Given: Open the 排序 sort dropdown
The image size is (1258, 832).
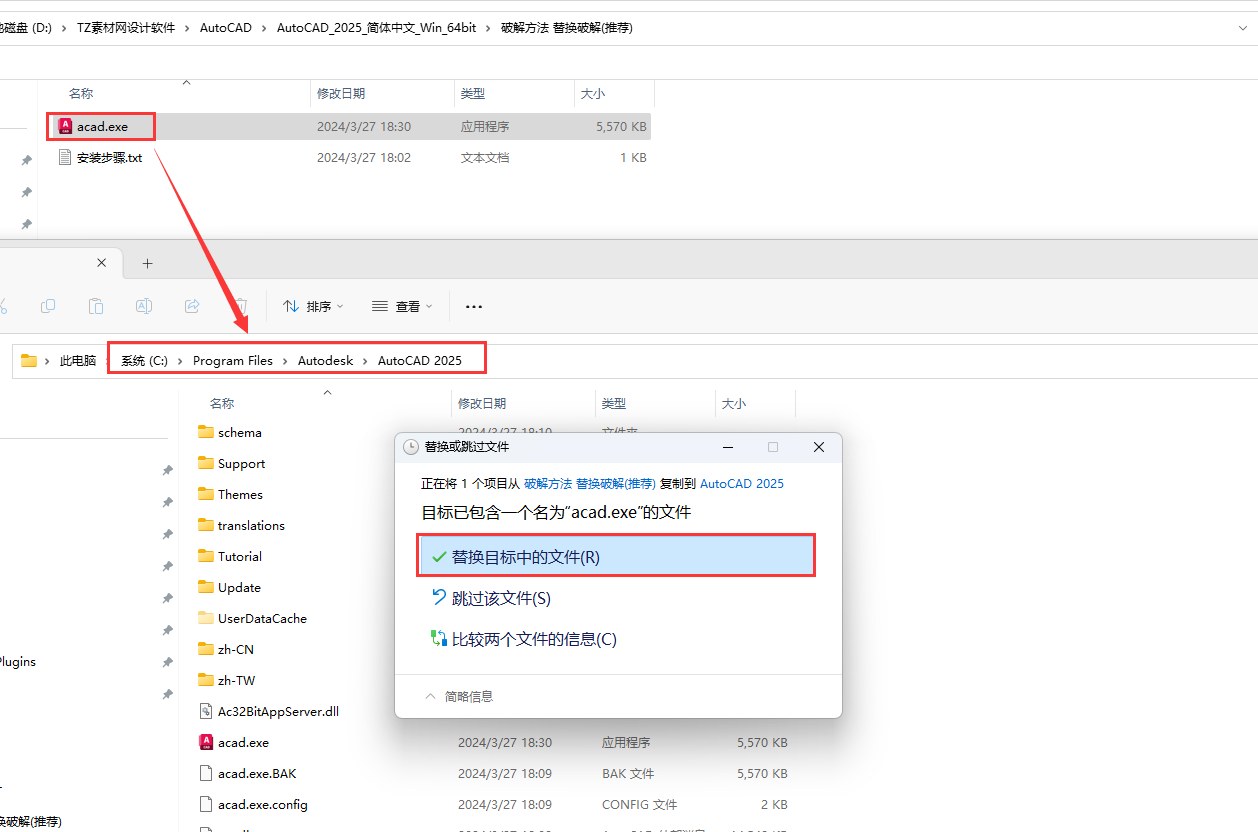Looking at the screenshot, I should coord(313,306).
